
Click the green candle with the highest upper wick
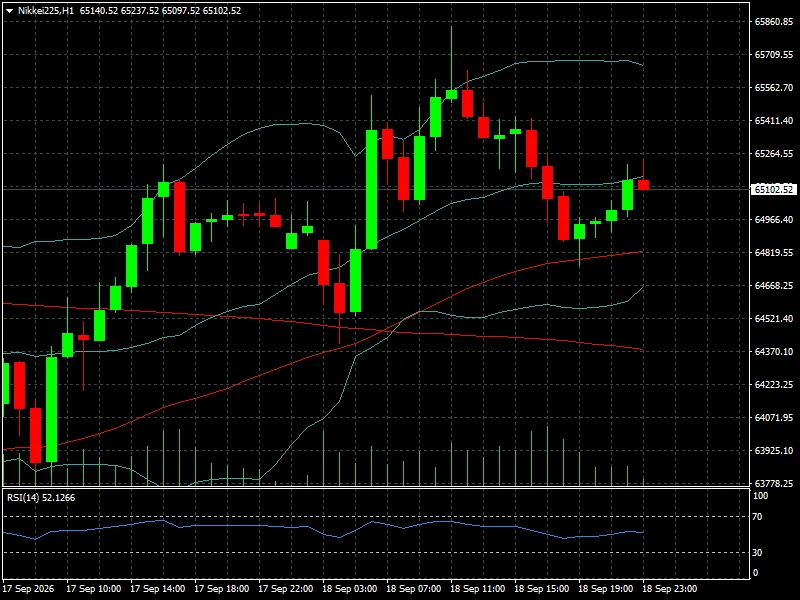coord(451,94)
